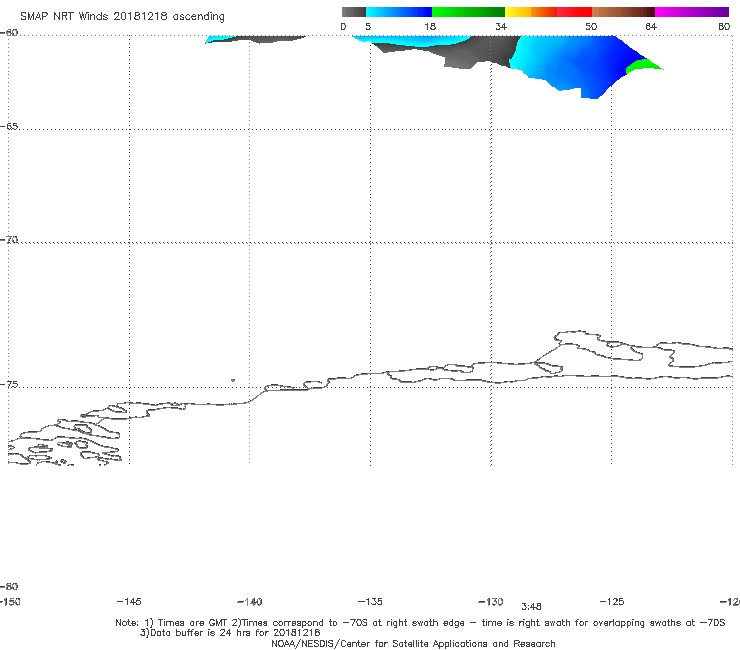Pick the gray segment of the color scale
Viewport: 740px width, 650px height.
(x=353, y=12)
